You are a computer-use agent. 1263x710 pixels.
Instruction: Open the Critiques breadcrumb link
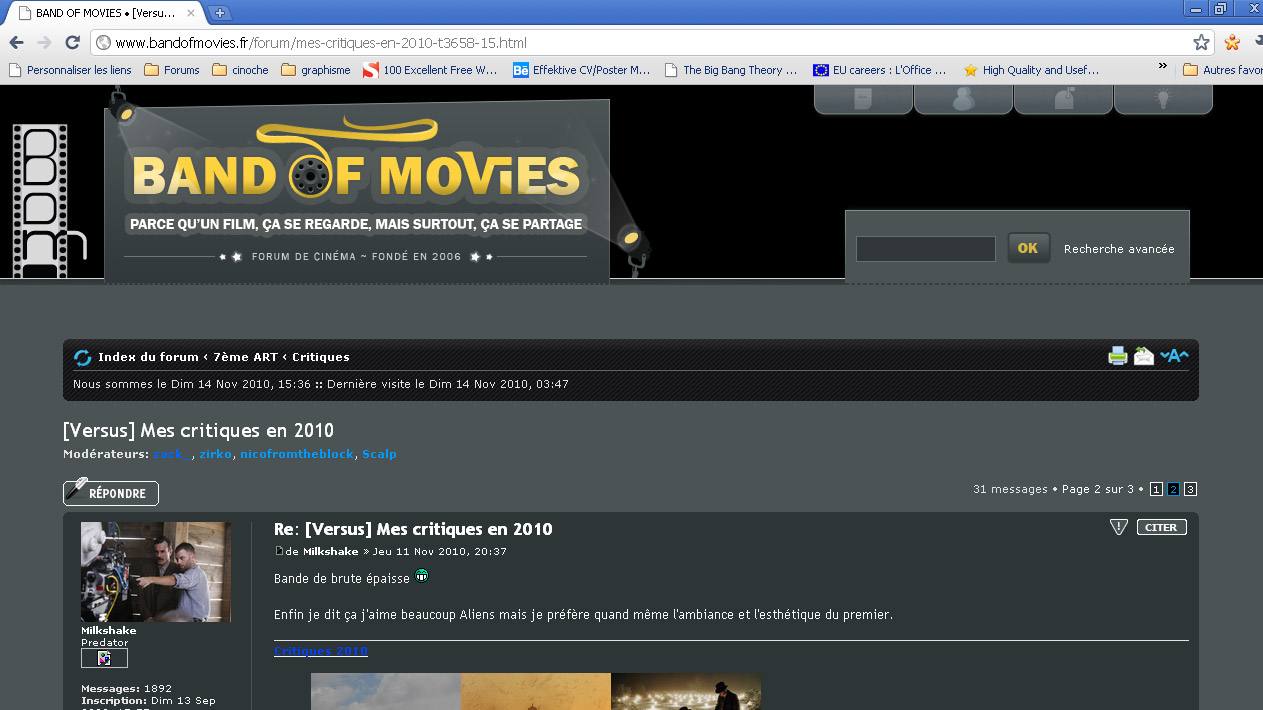321,357
